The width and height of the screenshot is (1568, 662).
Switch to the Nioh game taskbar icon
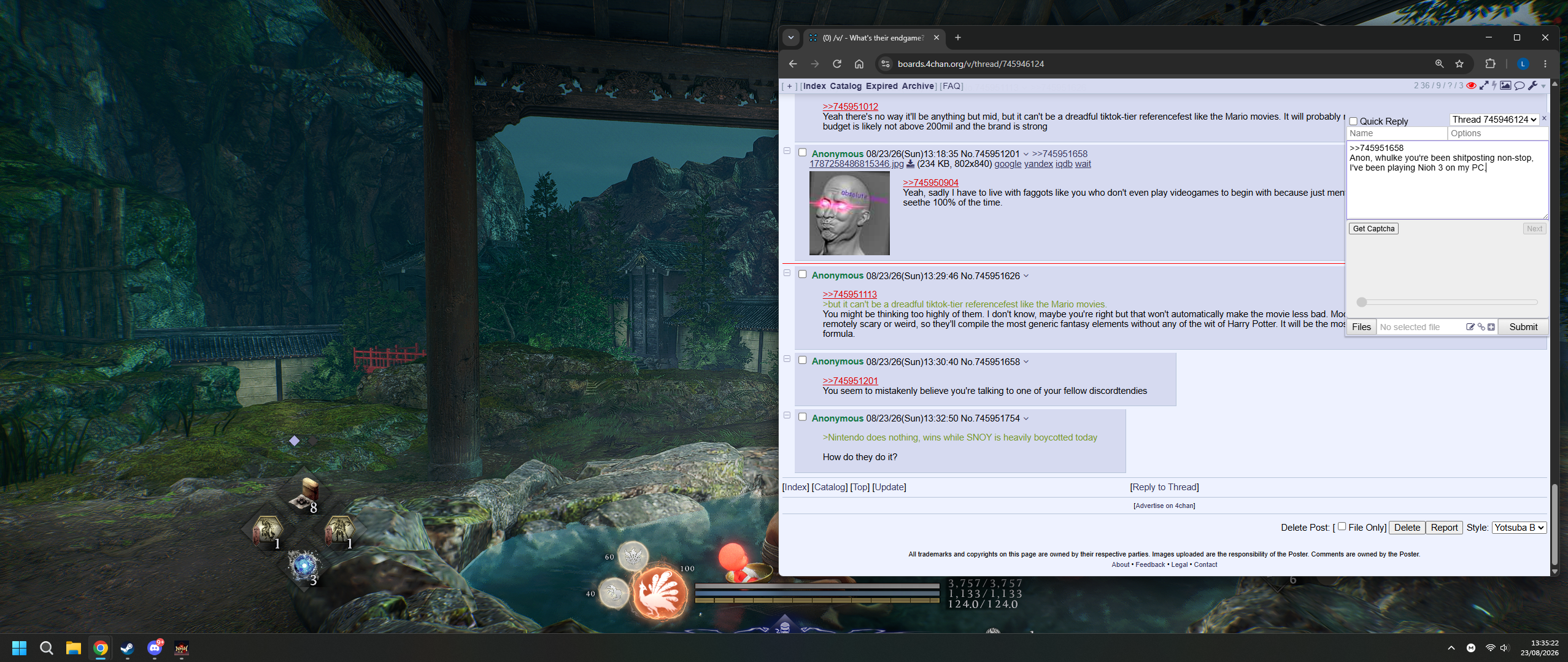pos(182,648)
